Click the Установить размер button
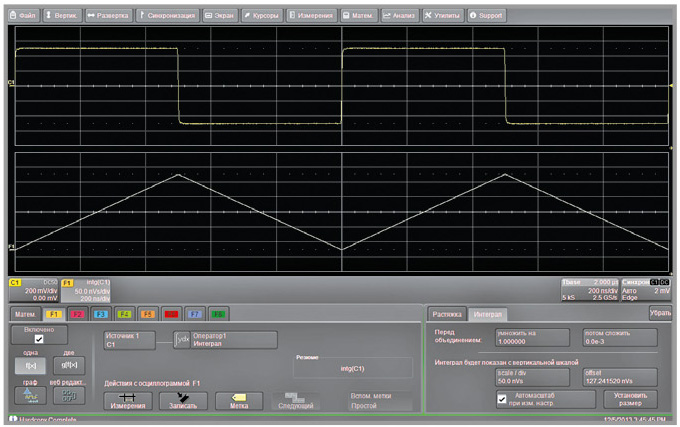 click(630, 399)
